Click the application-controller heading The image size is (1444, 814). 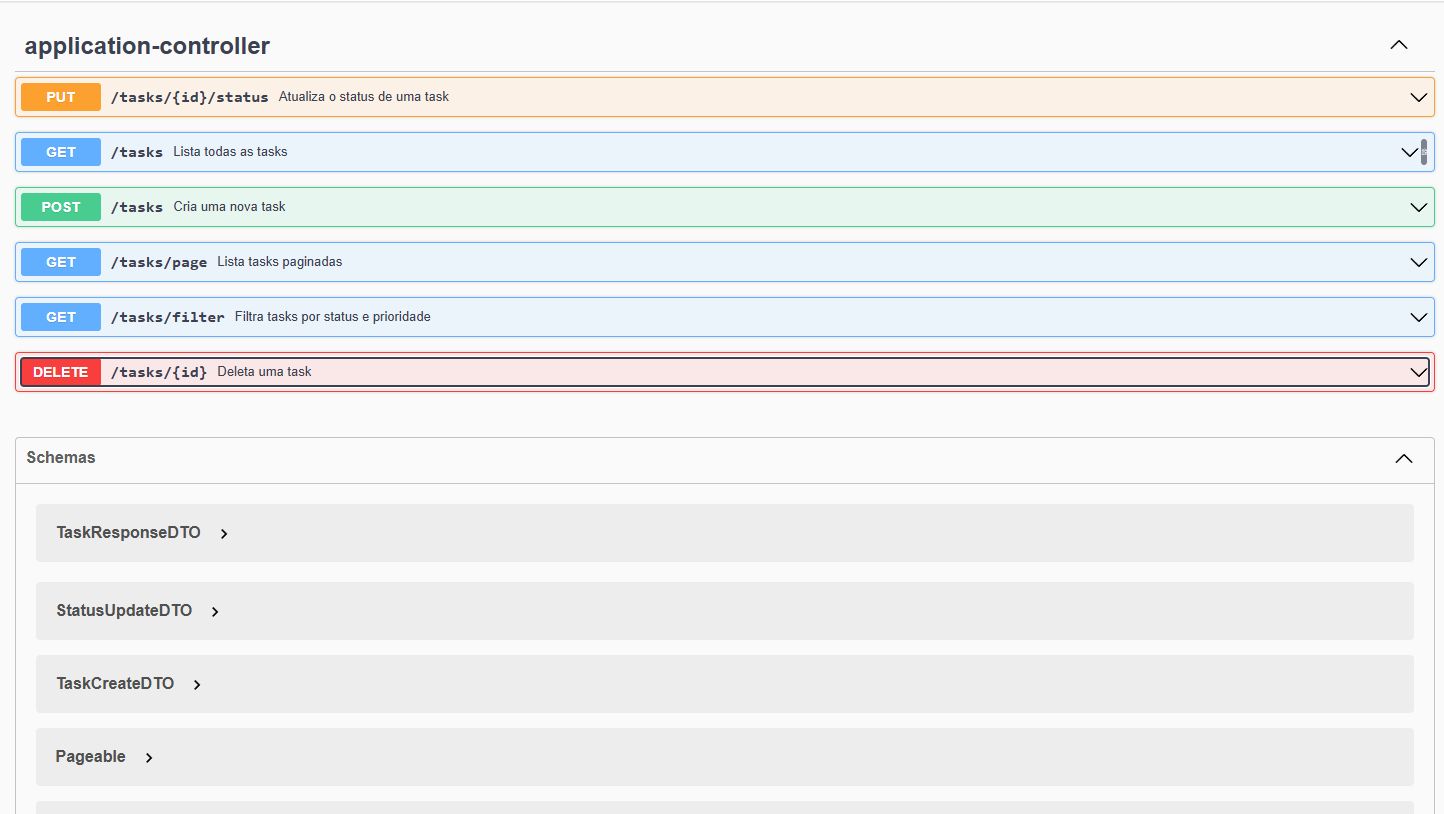[147, 45]
